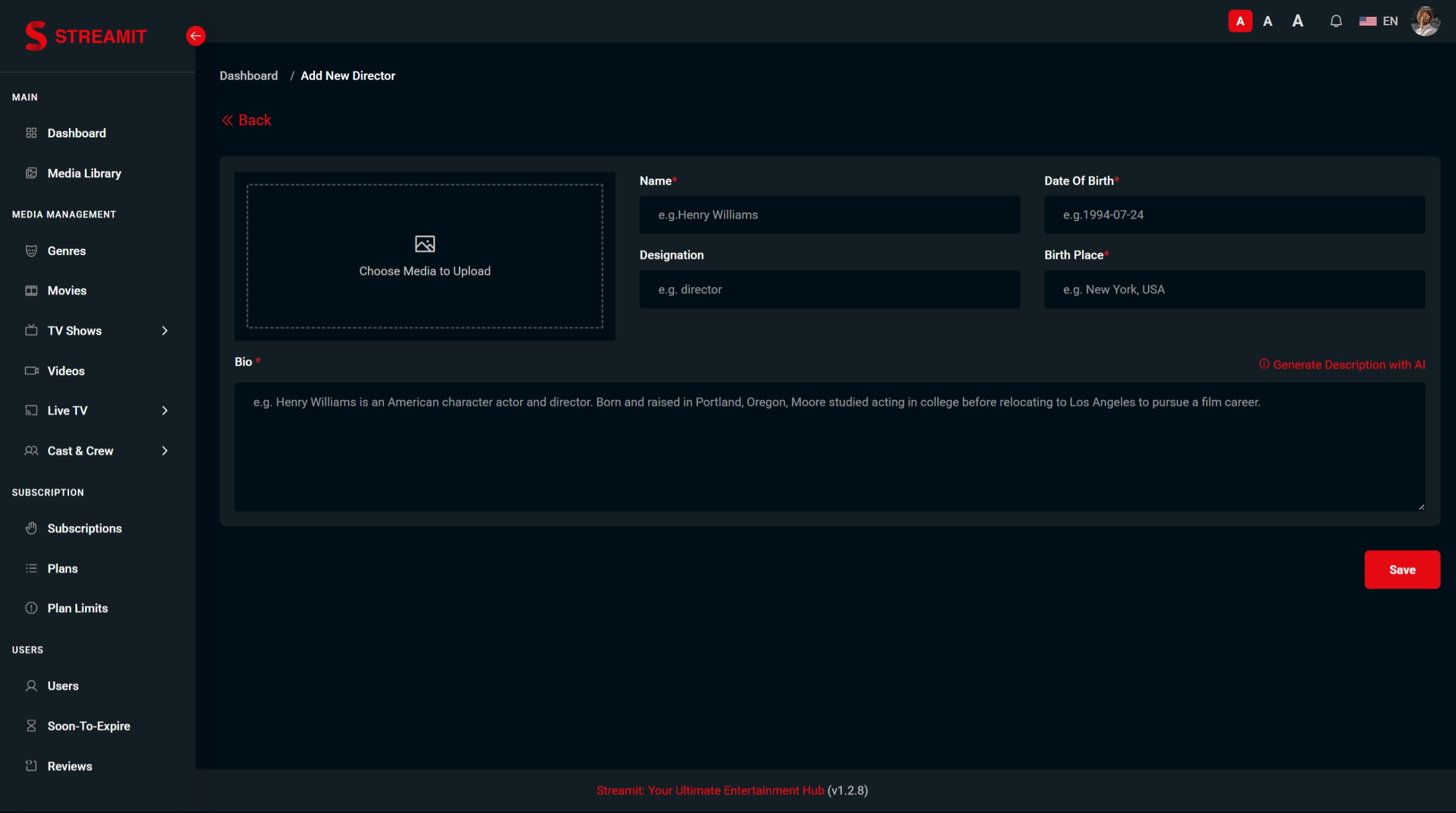The width and height of the screenshot is (1456, 813).
Task: Open user profile avatar menu
Action: 1425,21
